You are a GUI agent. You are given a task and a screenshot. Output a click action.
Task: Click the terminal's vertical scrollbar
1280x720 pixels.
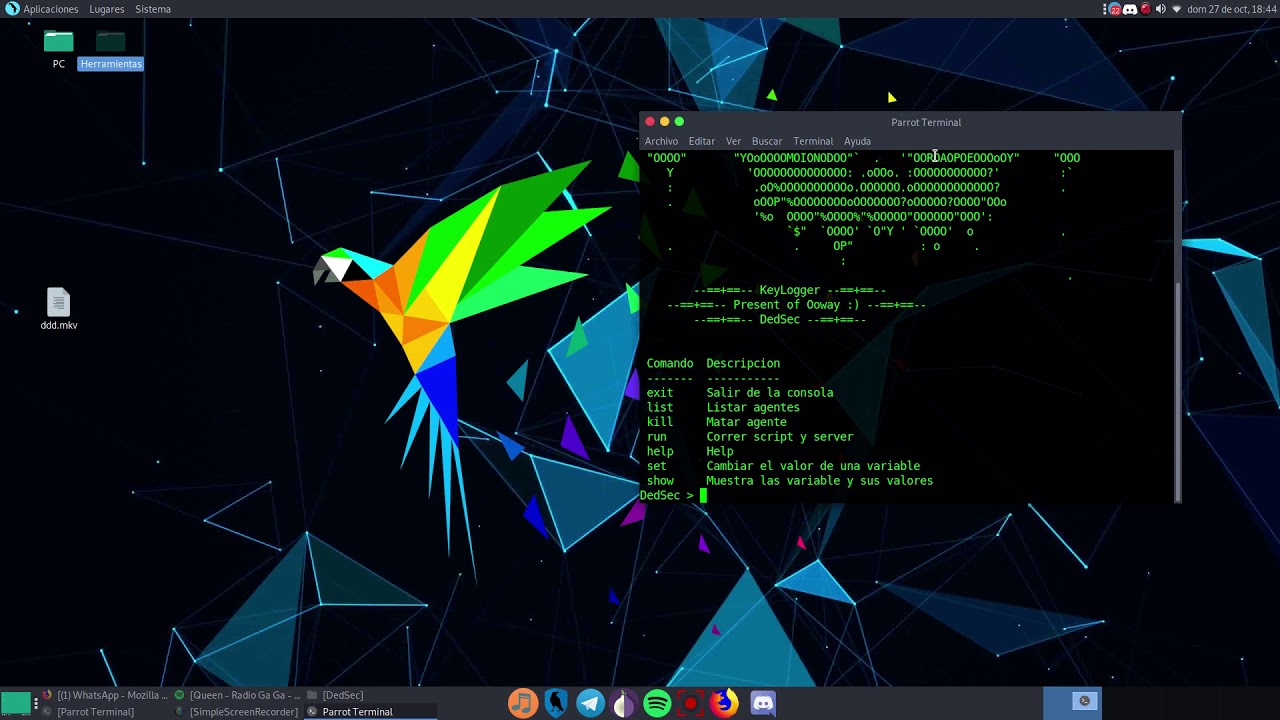(1177, 390)
